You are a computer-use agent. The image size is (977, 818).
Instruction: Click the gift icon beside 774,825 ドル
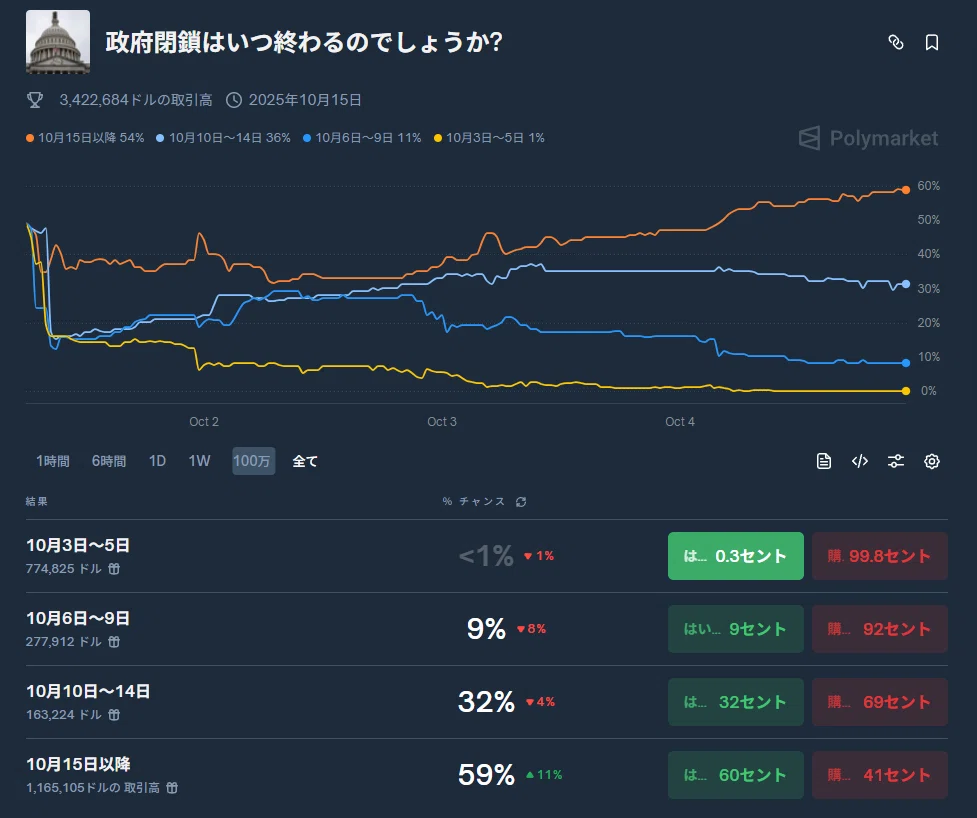click(114, 569)
